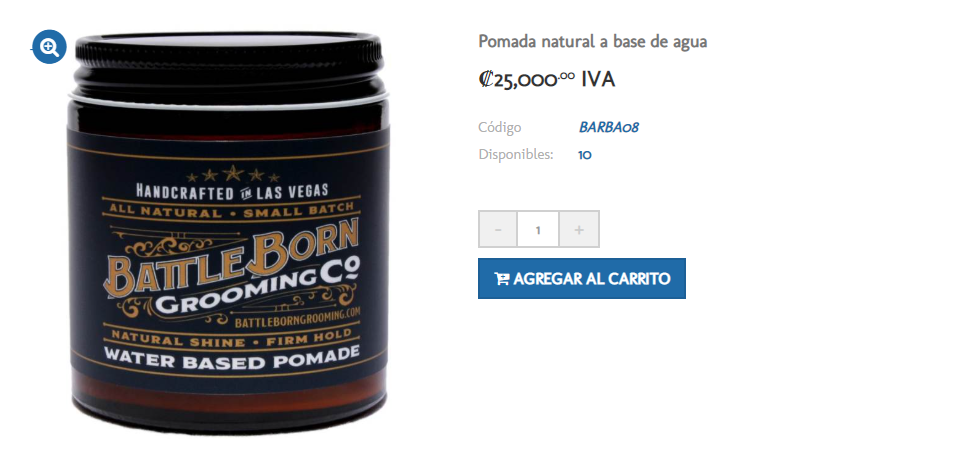Click the jar's black screw lid
This screenshot has width=975, height=449.
[228, 67]
